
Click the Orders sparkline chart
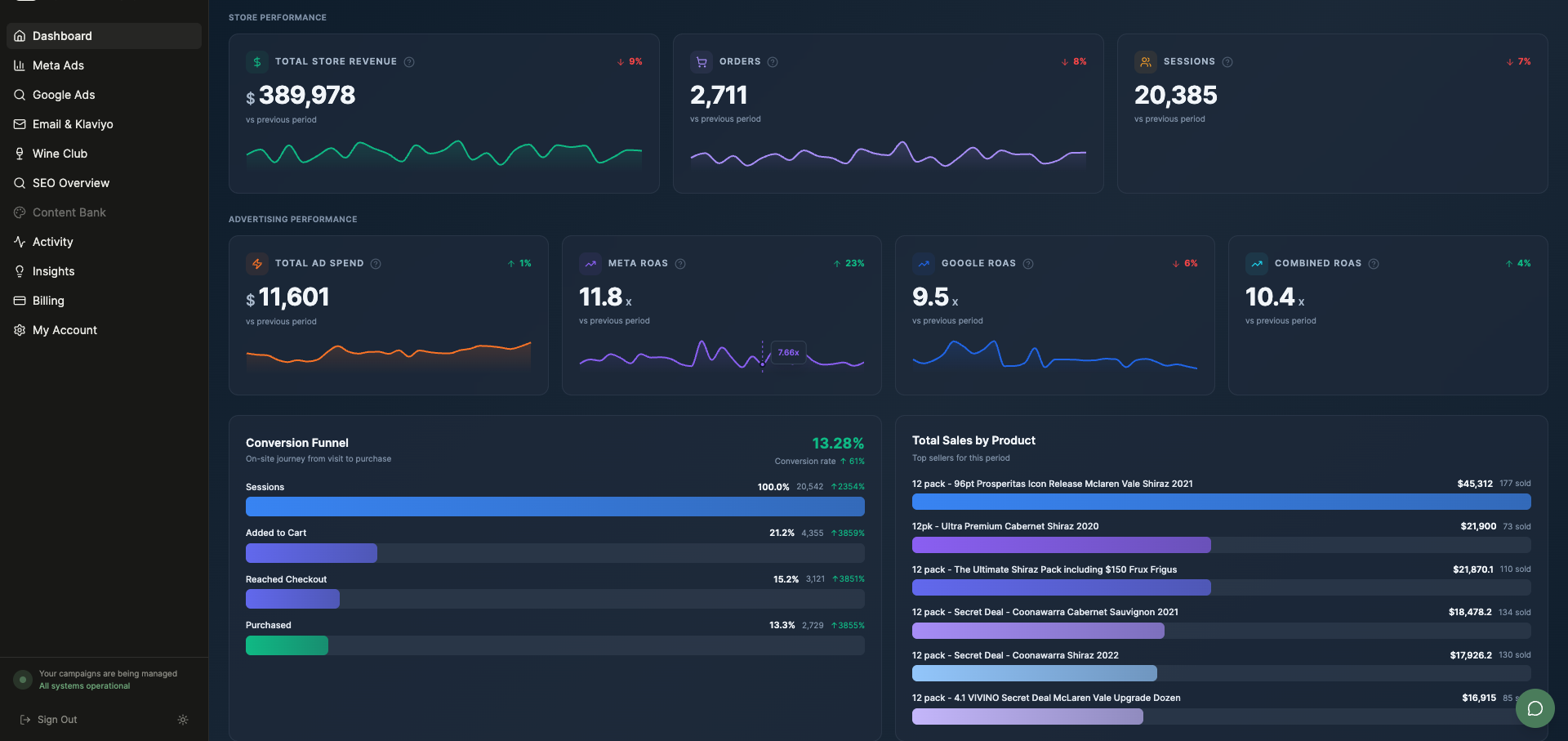coord(889,154)
